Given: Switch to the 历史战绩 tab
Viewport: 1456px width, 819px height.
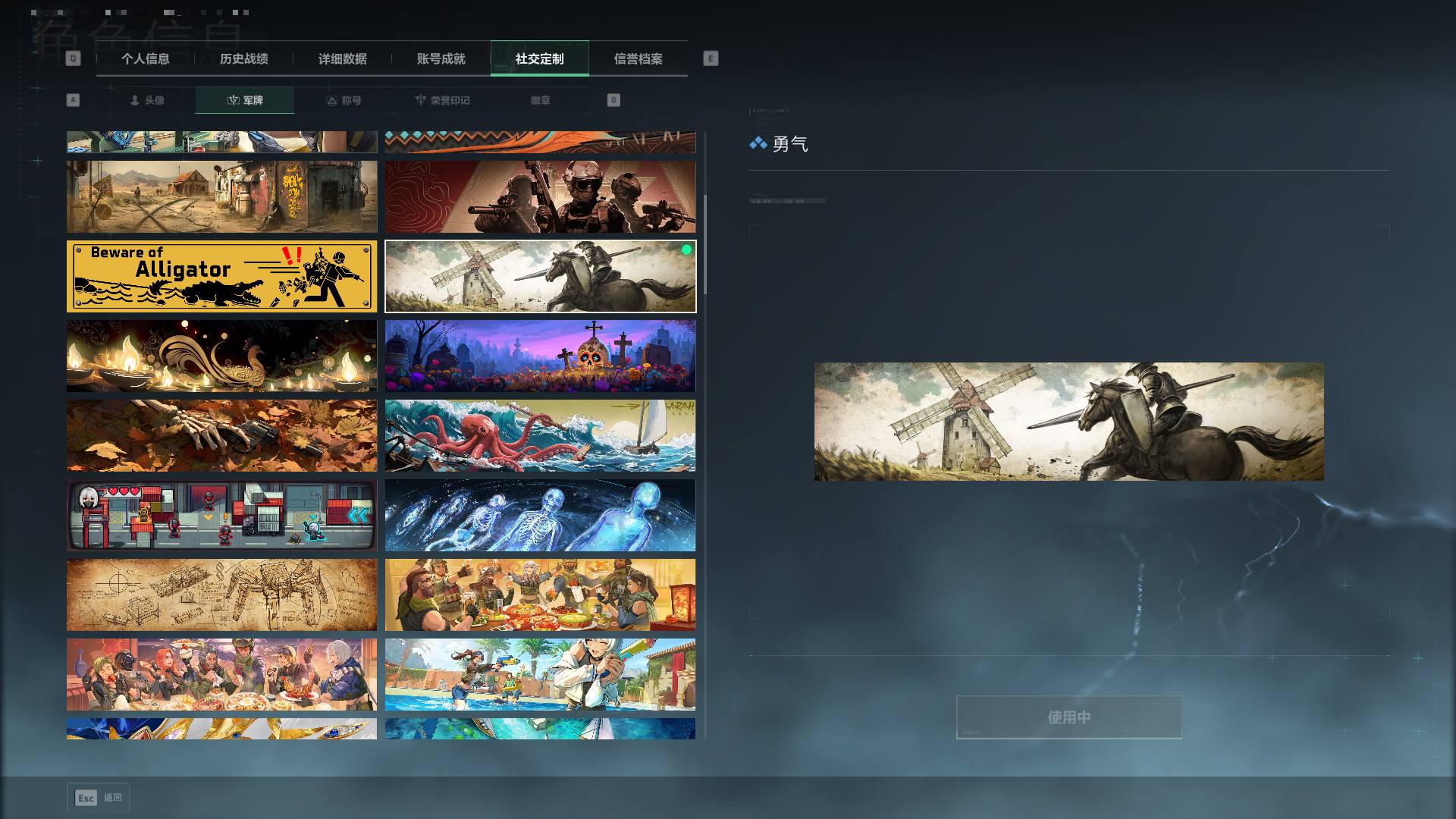Looking at the screenshot, I should [243, 58].
